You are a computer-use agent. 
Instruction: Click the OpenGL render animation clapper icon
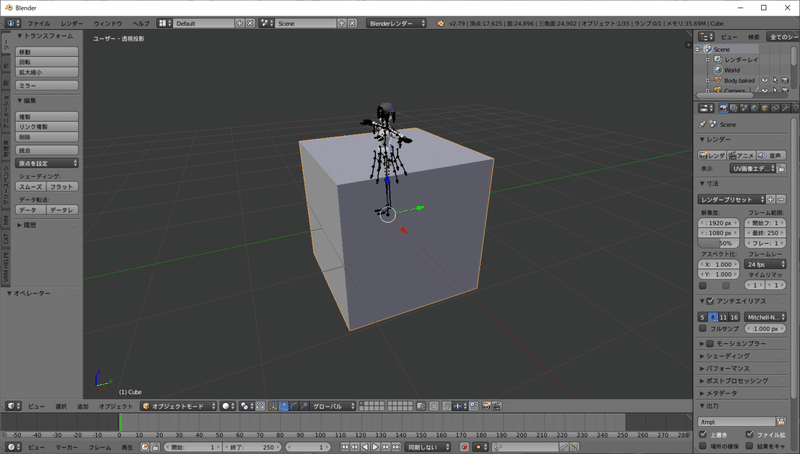tap(496, 406)
